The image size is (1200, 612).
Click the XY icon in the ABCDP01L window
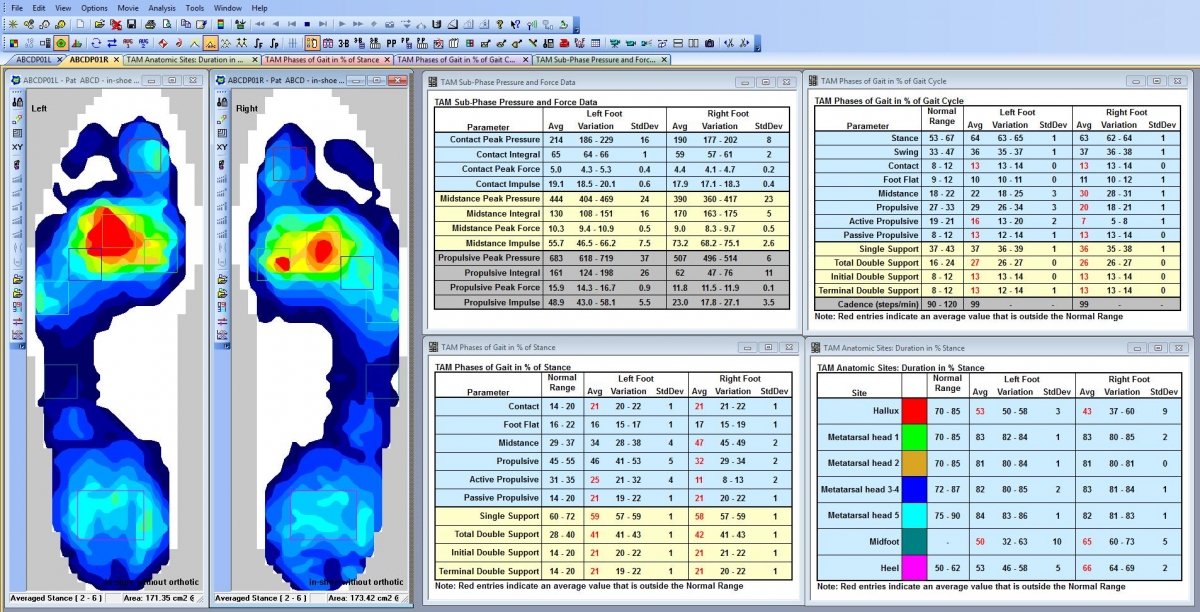coord(17,148)
